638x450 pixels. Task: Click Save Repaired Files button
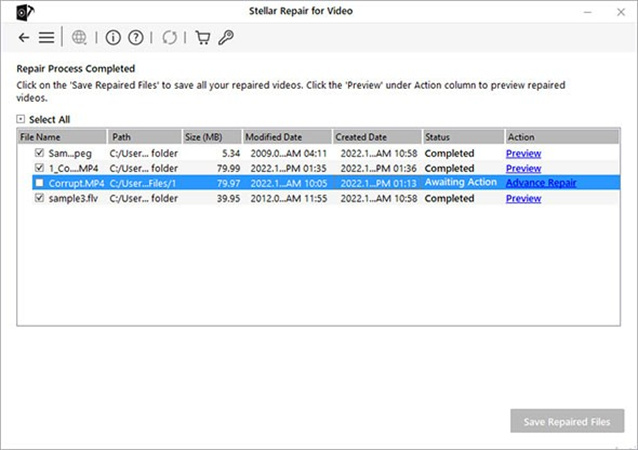click(x=567, y=422)
